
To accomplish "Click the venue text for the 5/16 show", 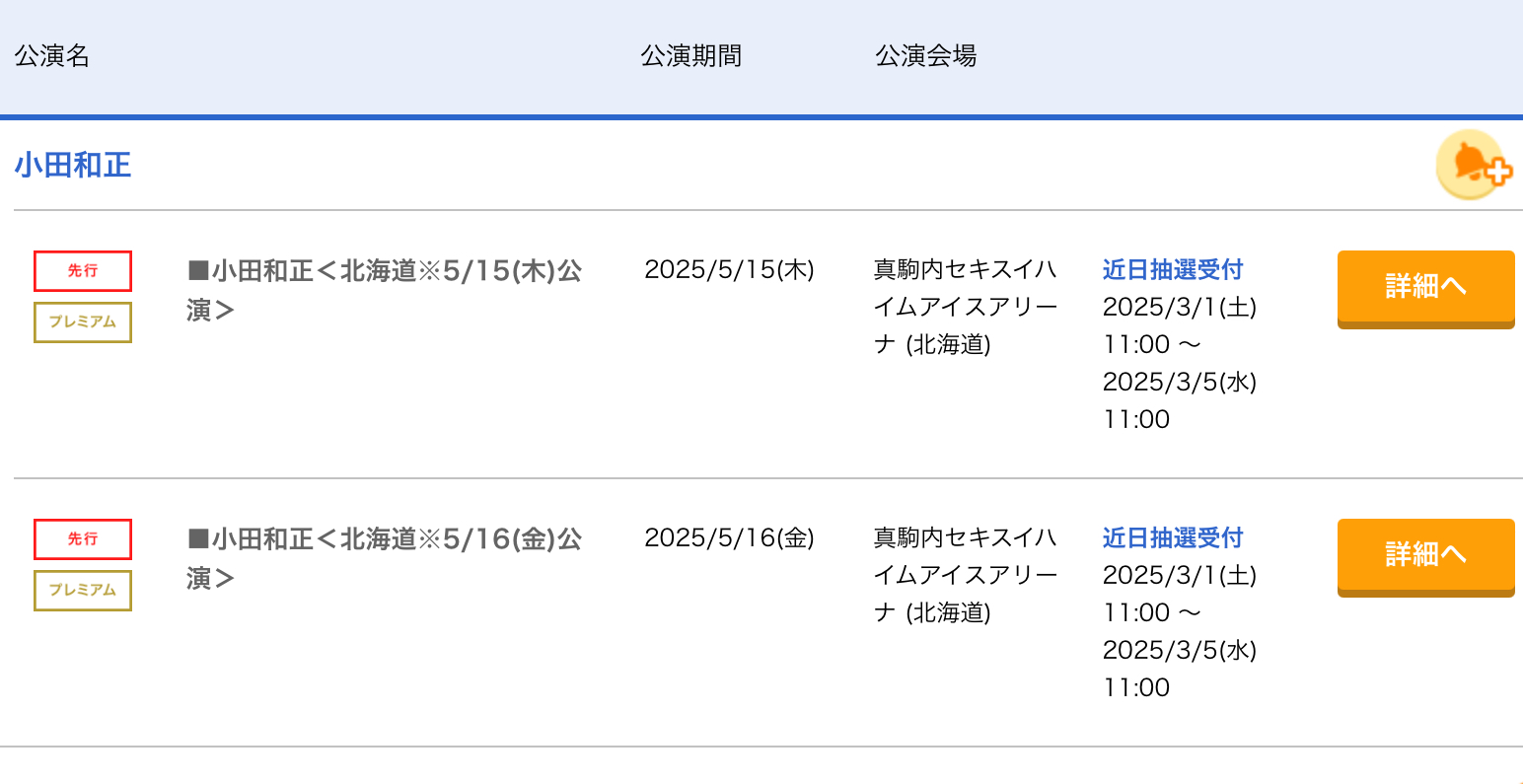I will pyautogui.click(x=965, y=575).
